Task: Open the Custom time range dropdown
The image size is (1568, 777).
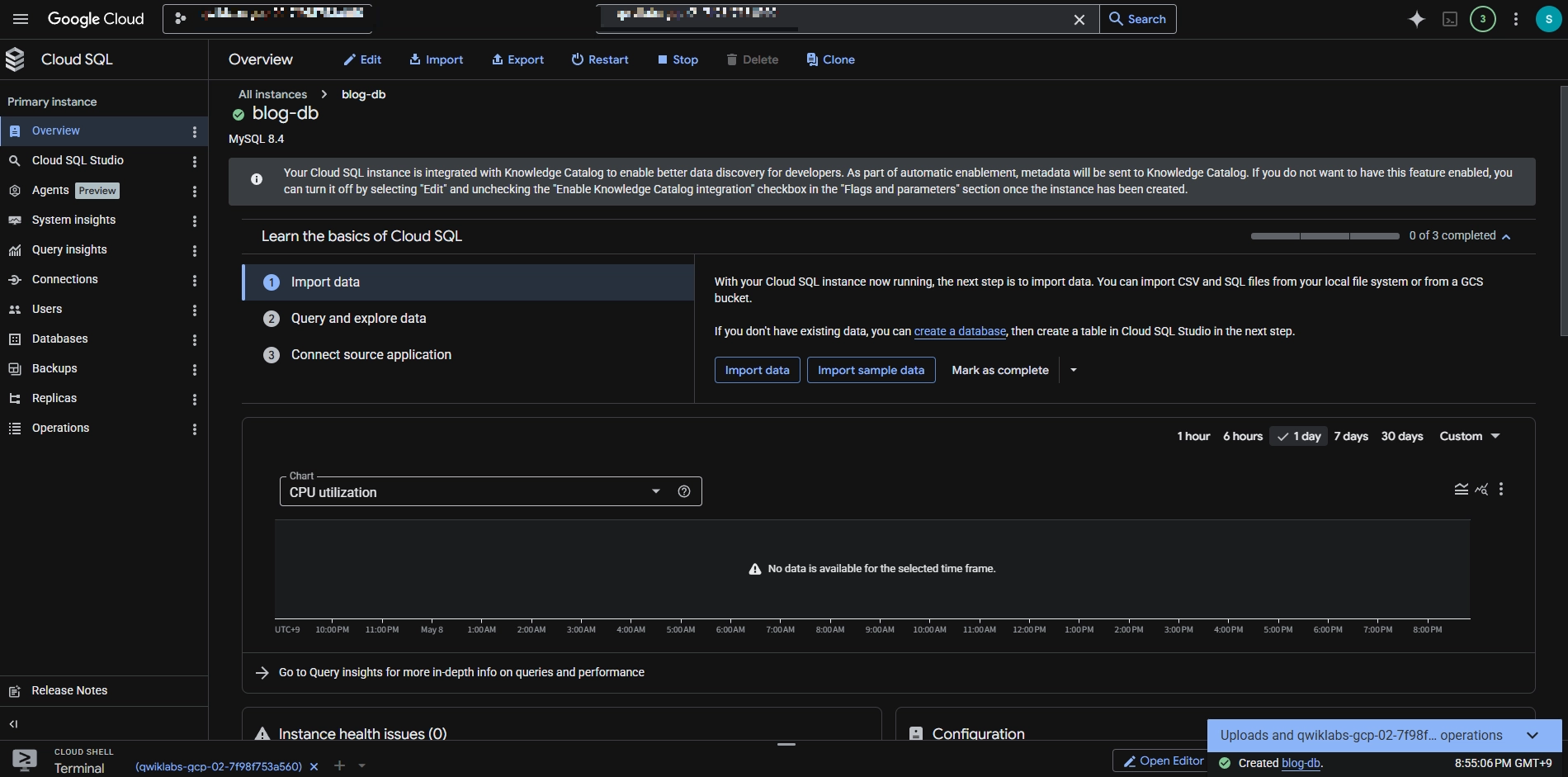Action: (1470, 436)
